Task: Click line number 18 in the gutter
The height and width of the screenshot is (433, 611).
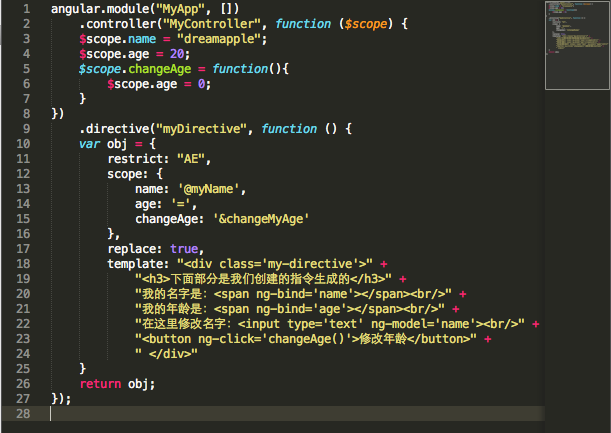Action: 22,264
